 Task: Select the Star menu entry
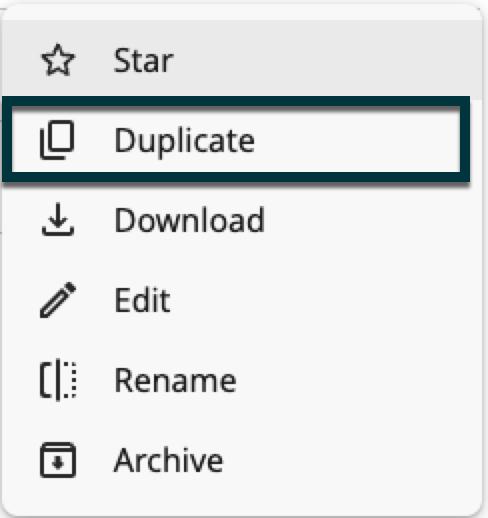coord(242,60)
